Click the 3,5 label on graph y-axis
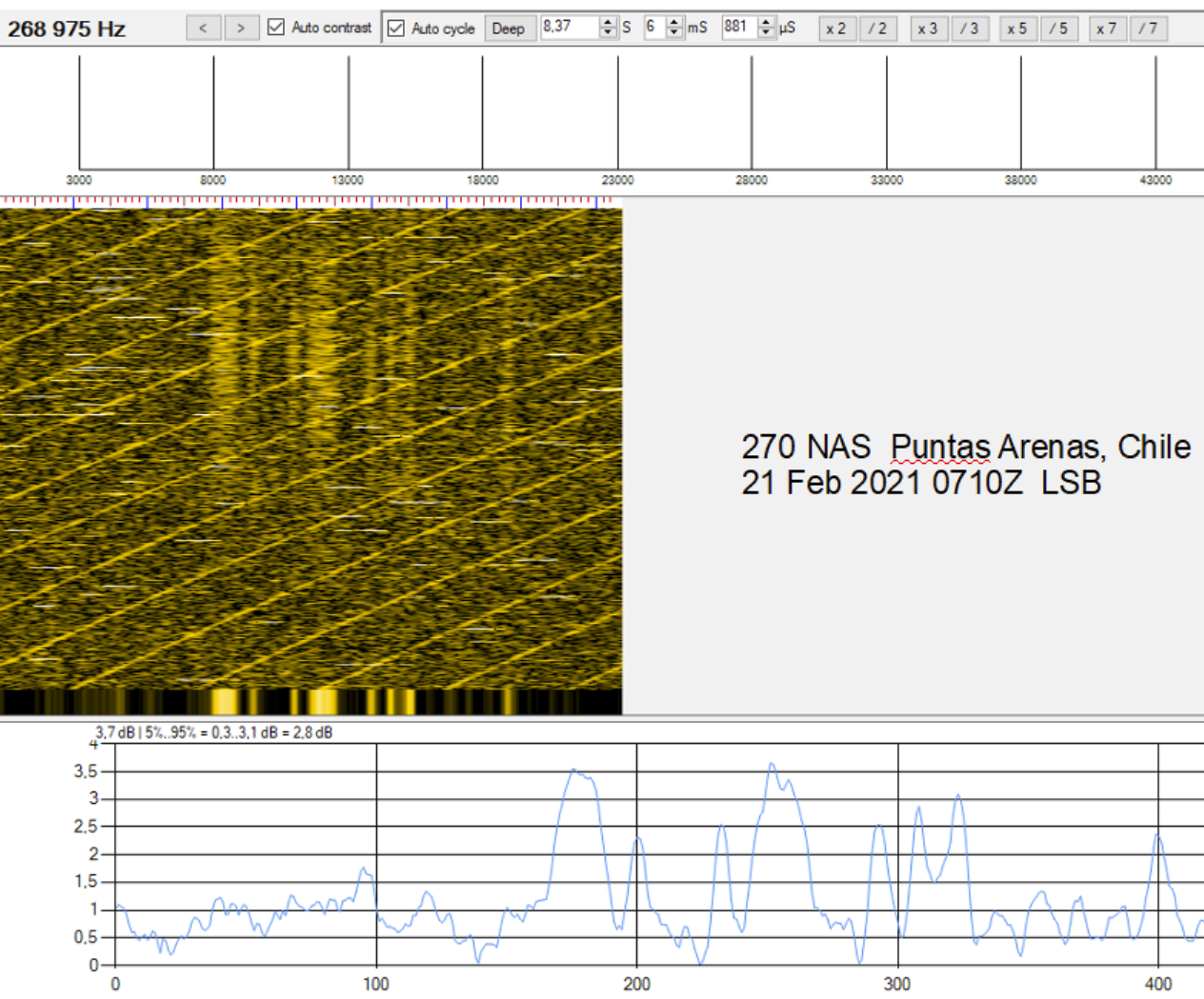Image resolution: width=1204 pixels, height=999 pixels. (x=86, y=771)
